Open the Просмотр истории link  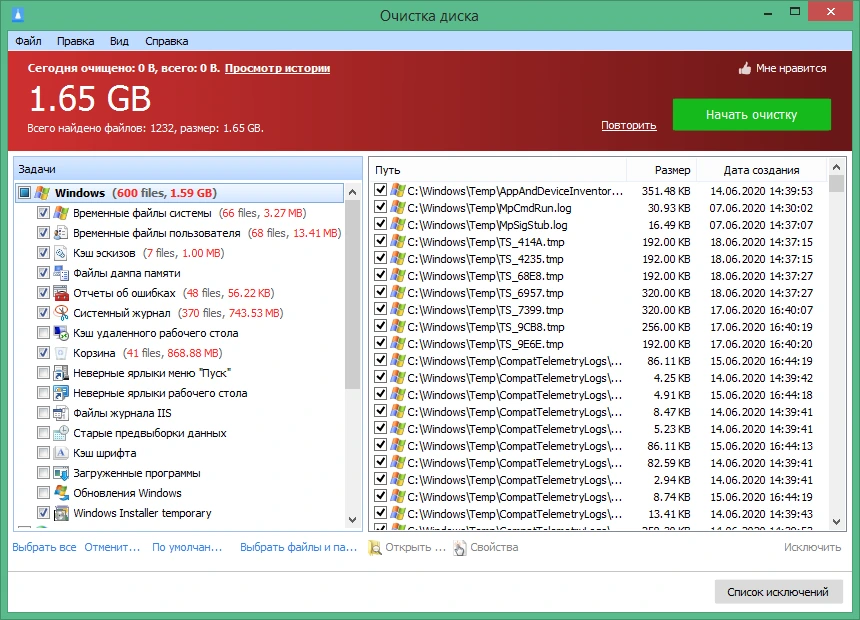[278, 69]
